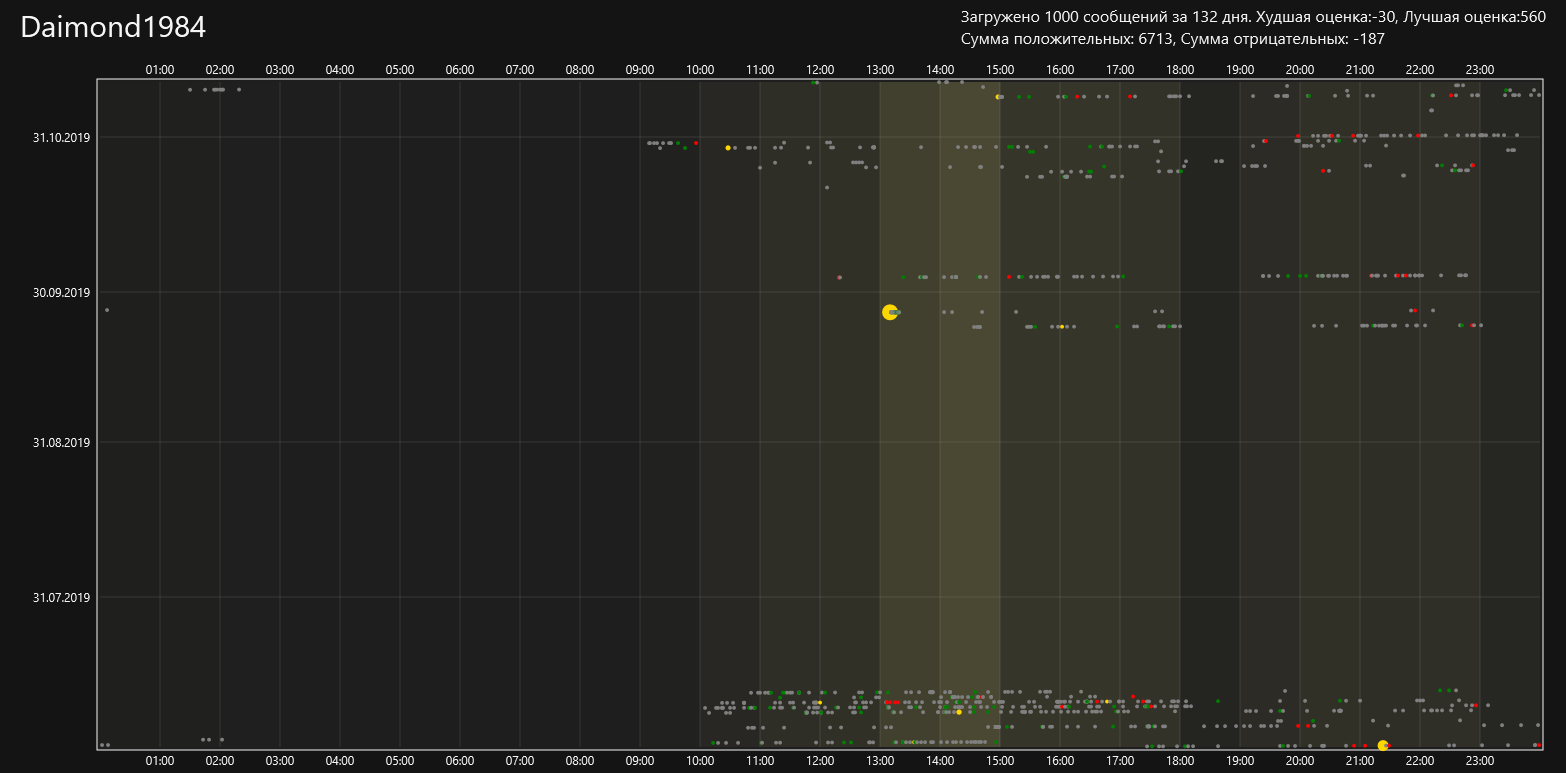Click 09:00 on the top time axis
This screenshot has width=1566, height=773.
click(640, 70)
